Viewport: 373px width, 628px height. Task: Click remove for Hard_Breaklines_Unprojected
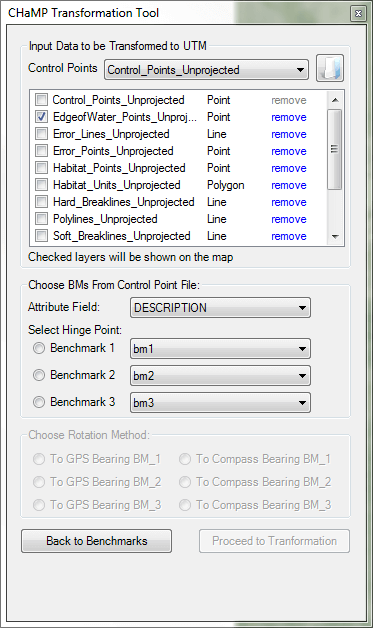(x=288, y=202)
